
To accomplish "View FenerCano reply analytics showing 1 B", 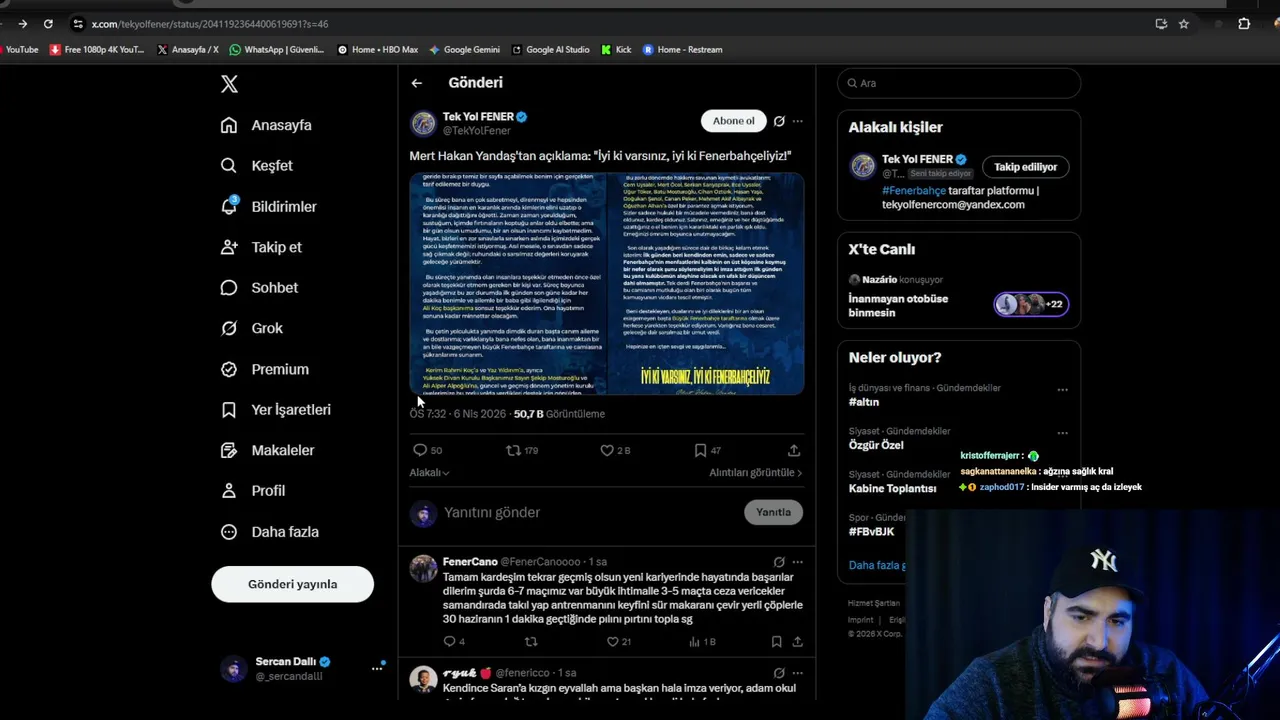I will (x=702, y=642).
